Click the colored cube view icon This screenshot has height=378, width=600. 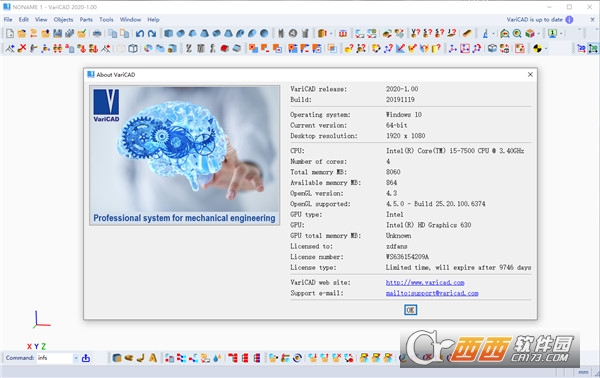[x=530, y=34]
